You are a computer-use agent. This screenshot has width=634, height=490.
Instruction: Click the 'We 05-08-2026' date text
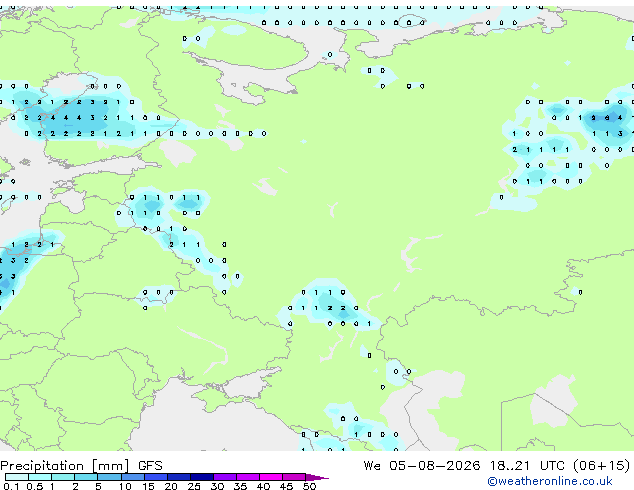pos(422,466)
